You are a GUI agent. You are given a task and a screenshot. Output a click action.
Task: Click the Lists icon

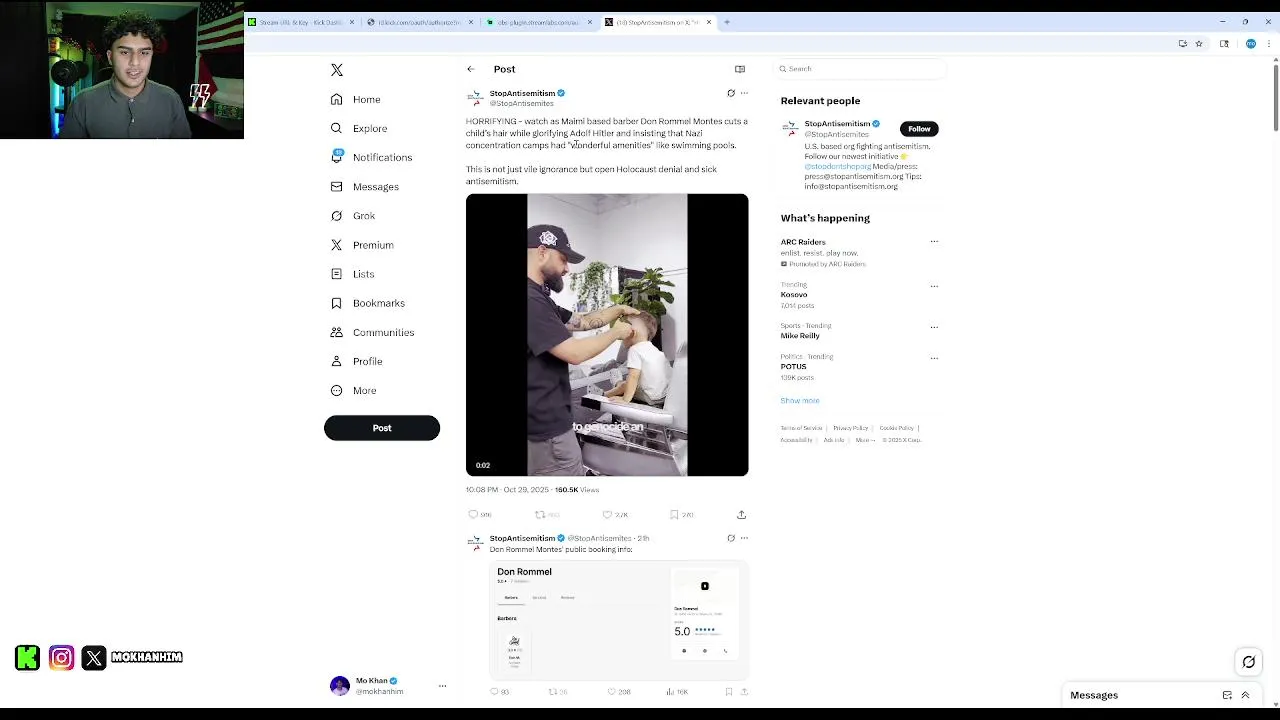point(337,274)
